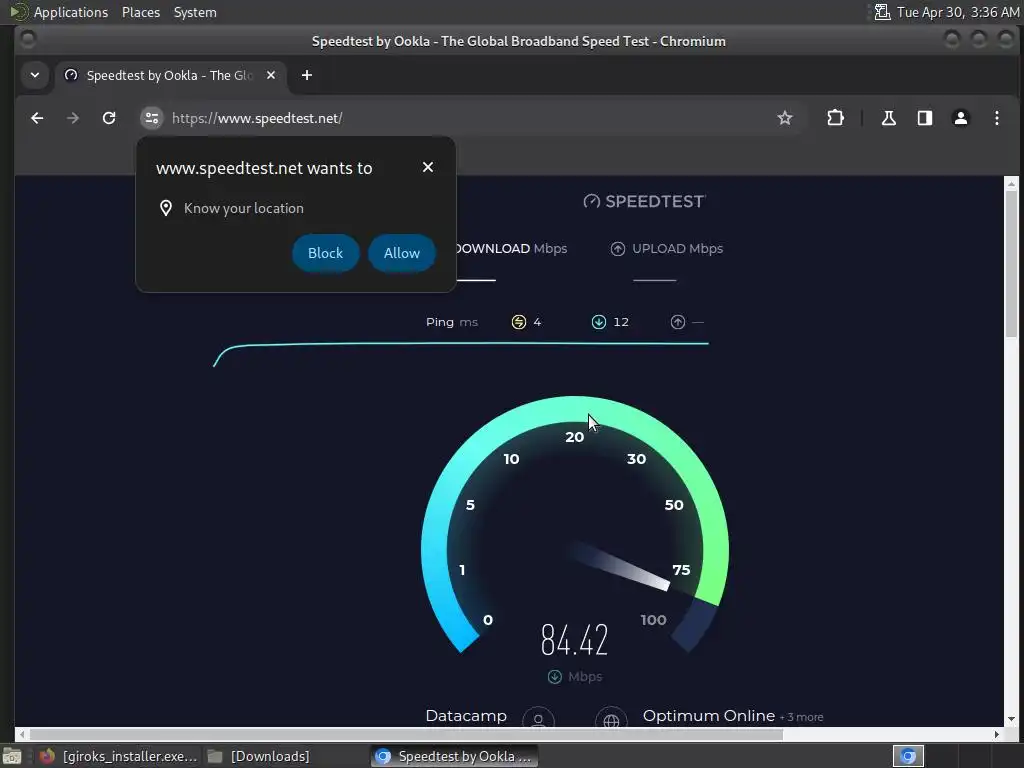Click the location pin icon in popup
1024x768 pixels.
click(166, 208)
